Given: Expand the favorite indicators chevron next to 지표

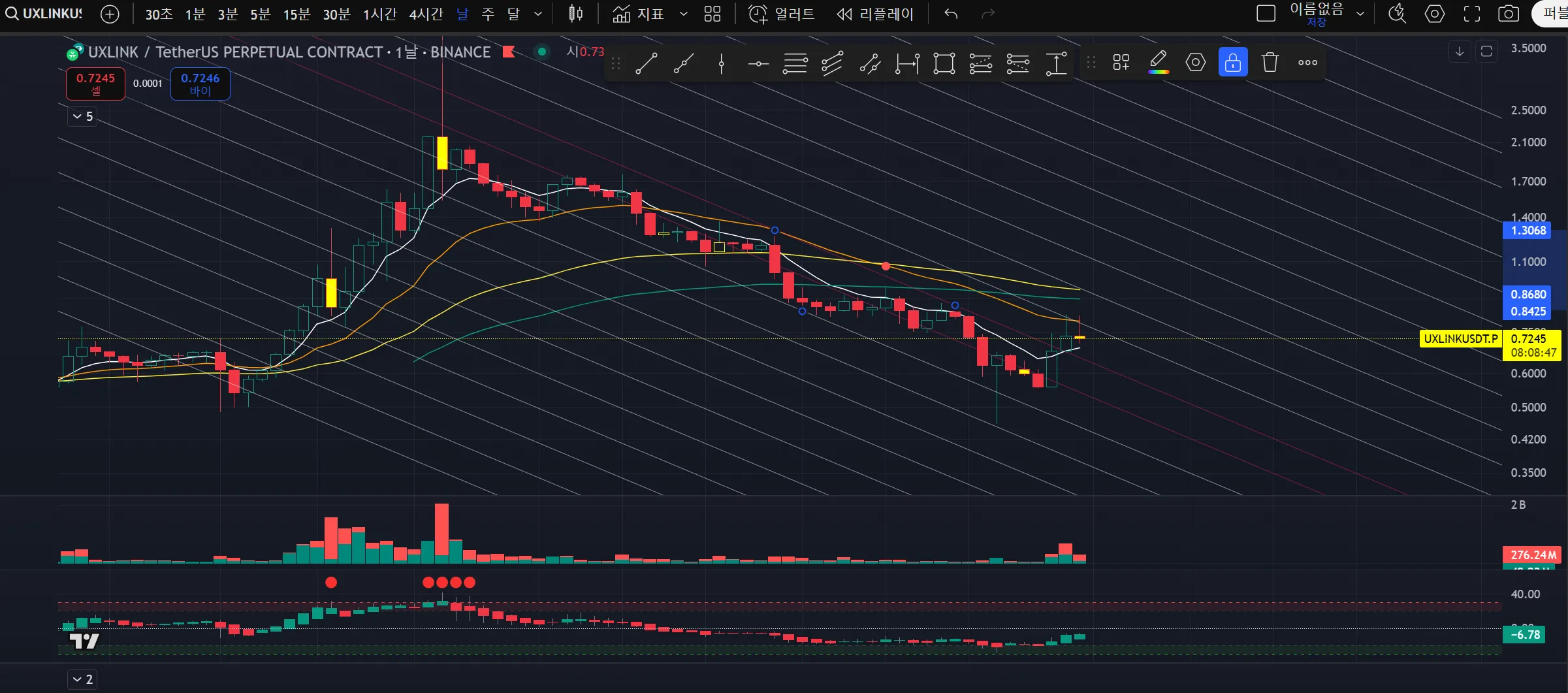Looking at the screenshot, I should point(683,14).
